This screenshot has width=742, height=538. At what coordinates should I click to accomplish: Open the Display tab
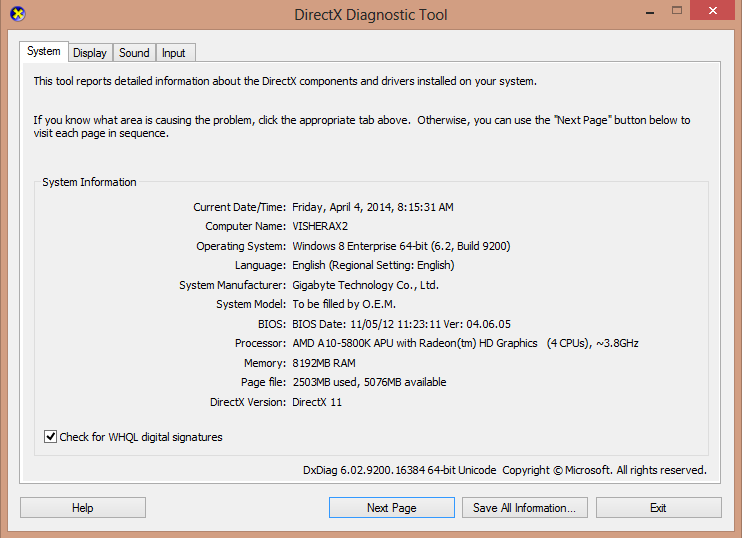[90, 53]
